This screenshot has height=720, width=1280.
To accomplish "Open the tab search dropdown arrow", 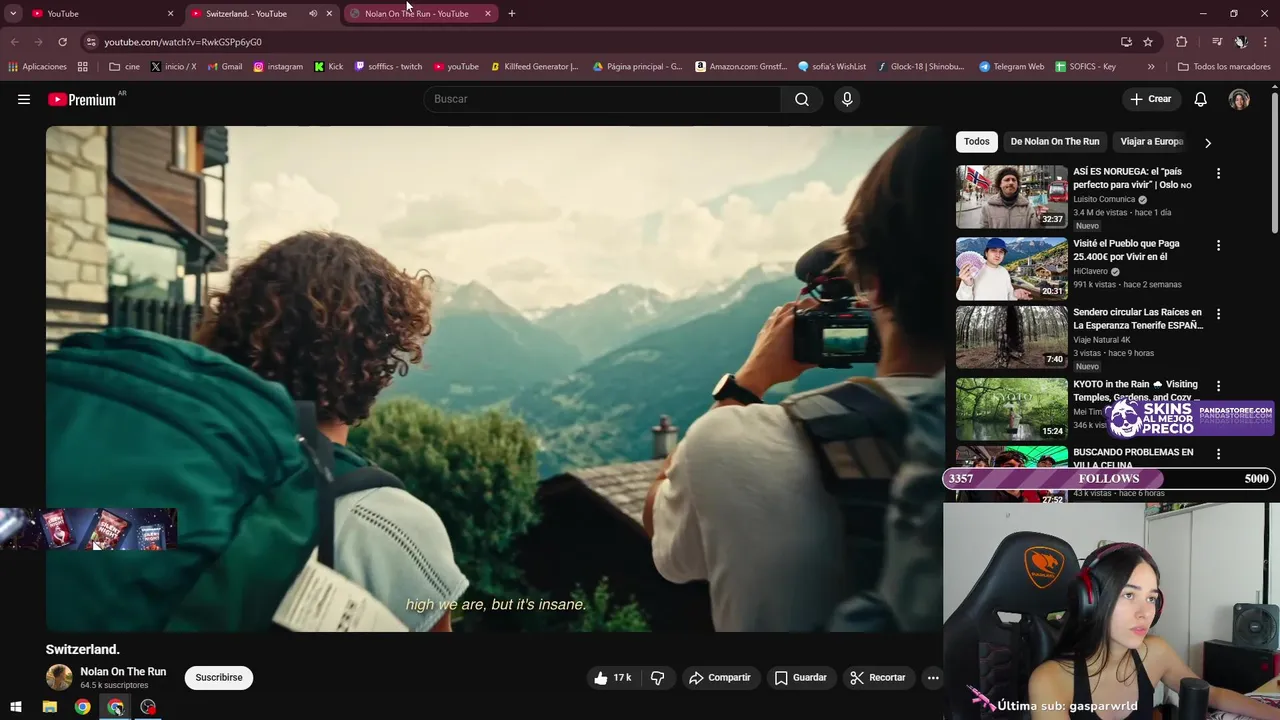I will 13,13.
